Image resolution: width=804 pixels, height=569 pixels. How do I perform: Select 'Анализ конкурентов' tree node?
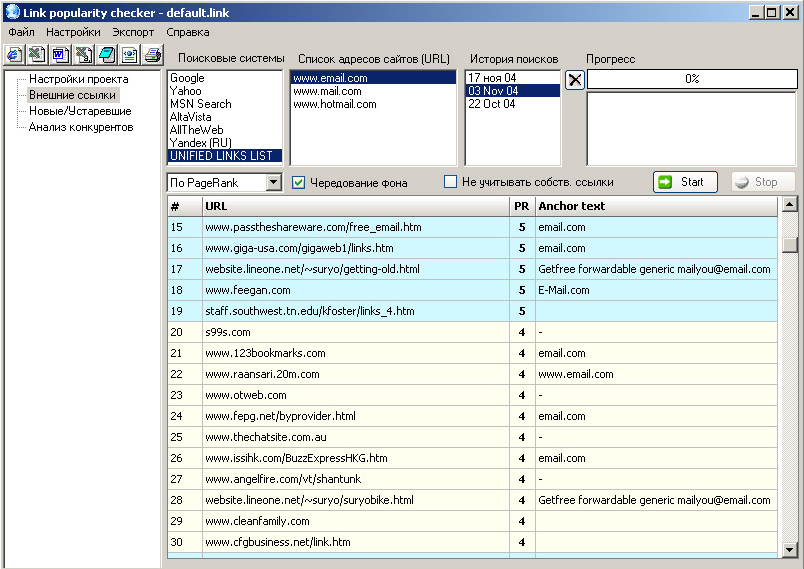[x=80, y=127]
